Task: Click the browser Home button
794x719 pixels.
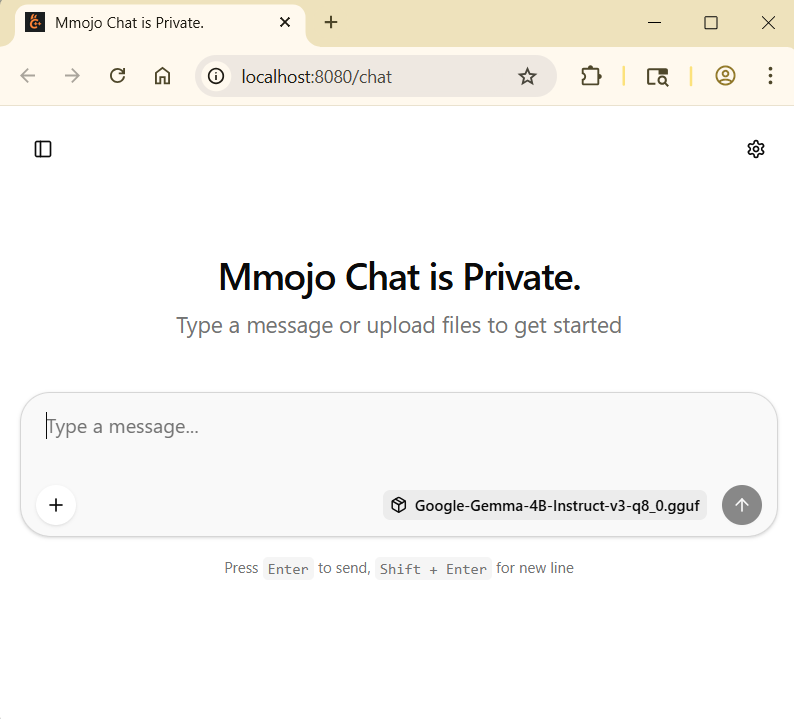Action: pyautogui.click(x=162, y=76)
